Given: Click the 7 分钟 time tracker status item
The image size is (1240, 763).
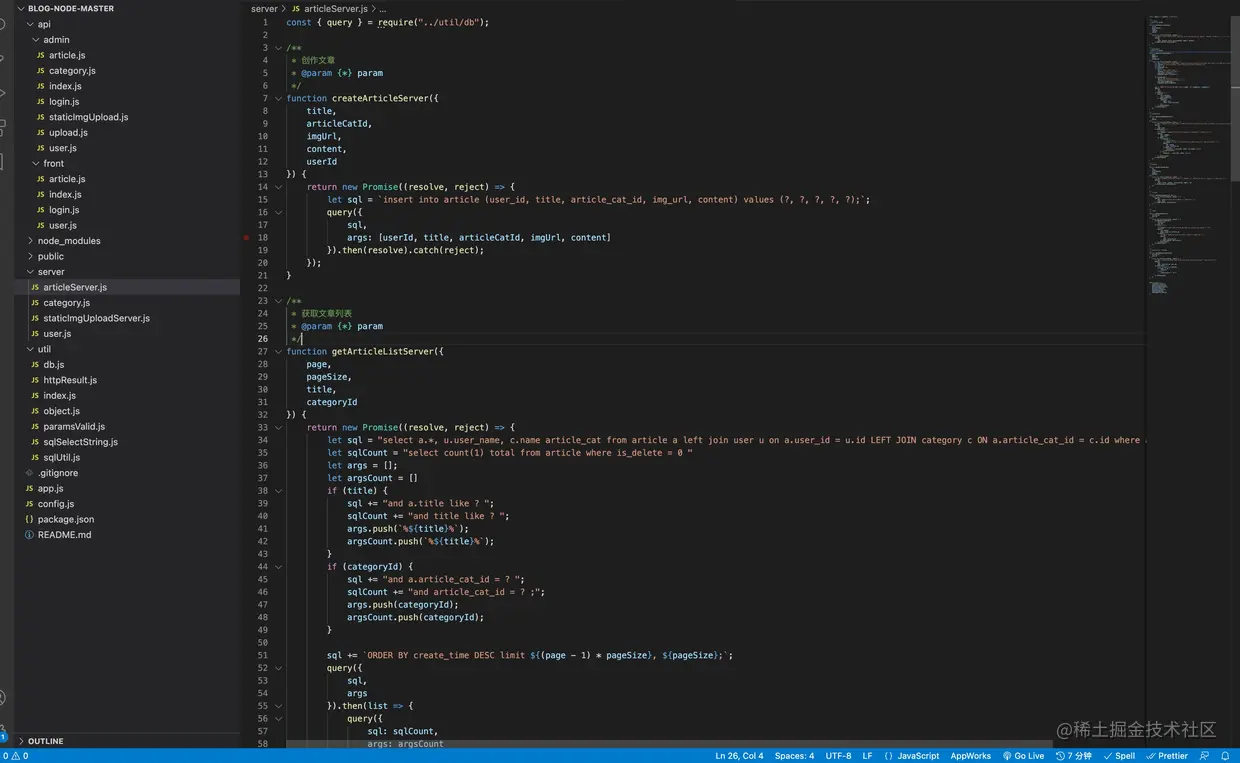Looking at the screenshot, I should pos(1074,756).
